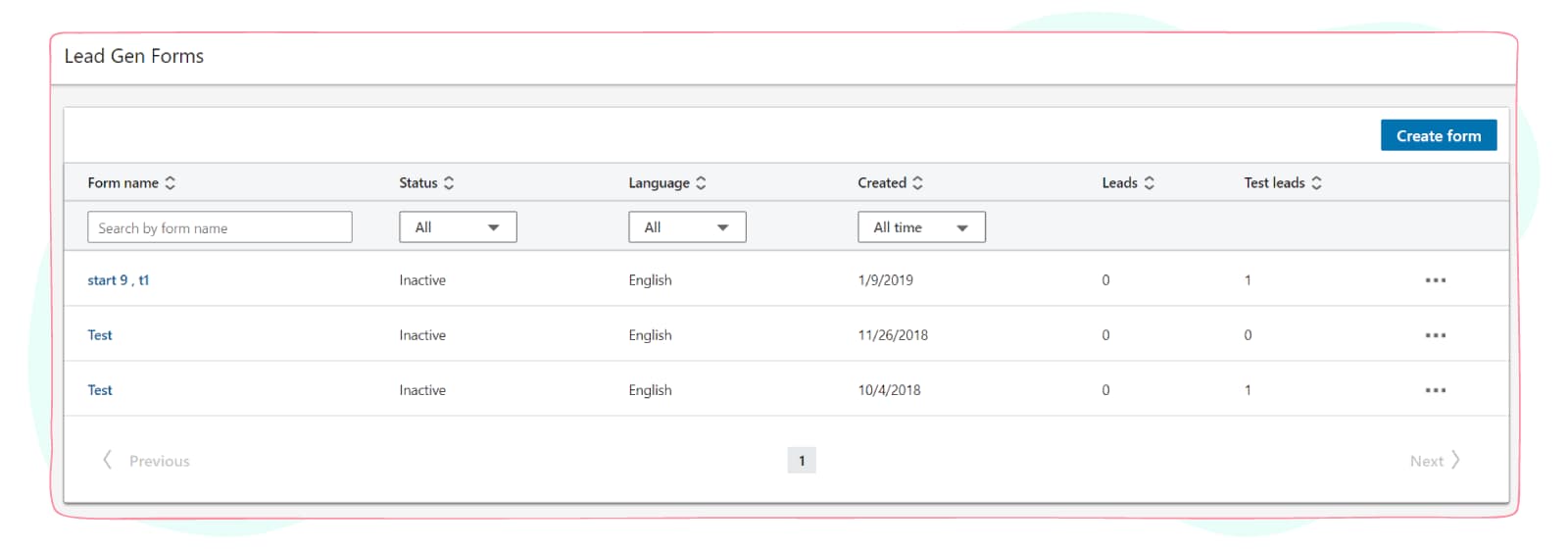Image resolution: width=1568 pixels, height=549 pixels.
Task: Click Inactive status of 'start 9 , t1'
Action: click(422, 280)
